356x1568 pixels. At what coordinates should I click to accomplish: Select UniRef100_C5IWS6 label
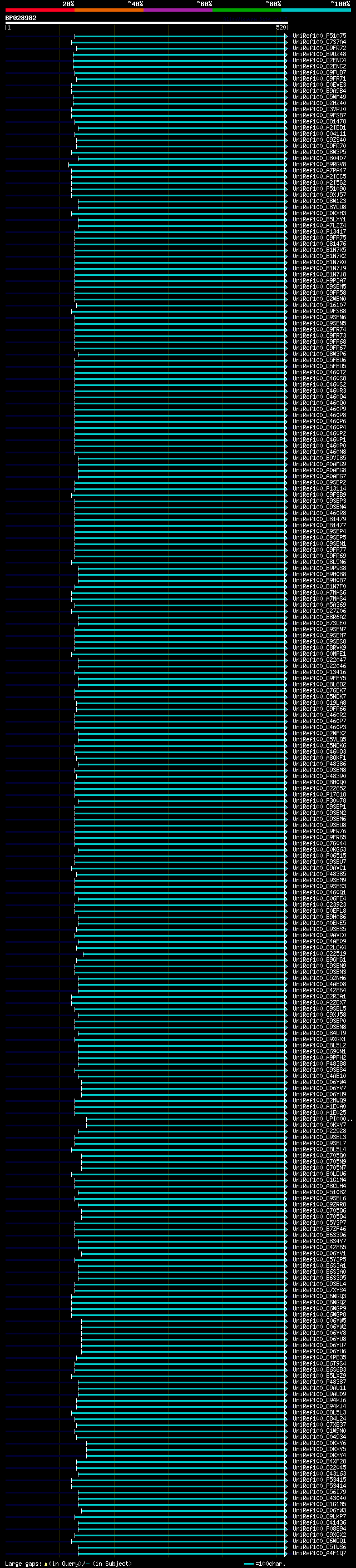point(319,1547)
